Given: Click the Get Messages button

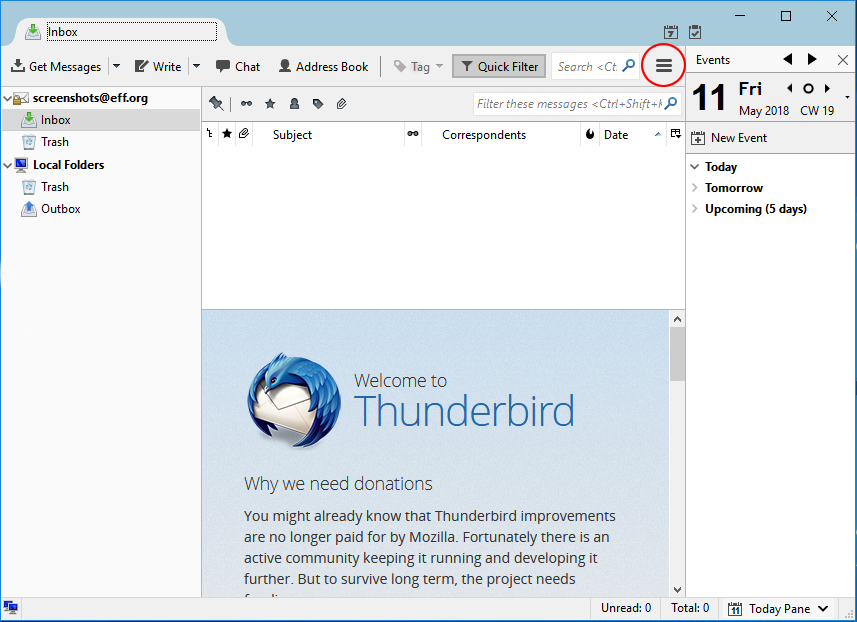Looking at the screenshot, I should [x=56, y=67].
